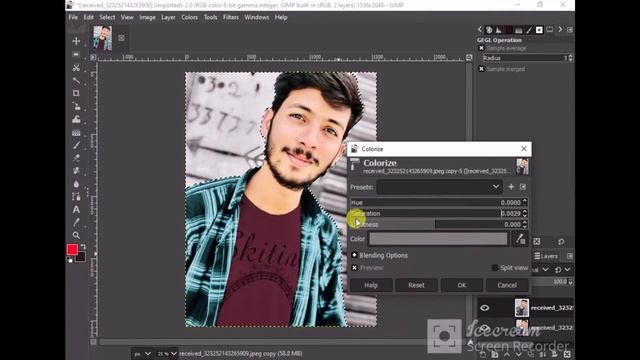640x360 pixels.
Task: Open the Select menu
Action: coord(107,18)
